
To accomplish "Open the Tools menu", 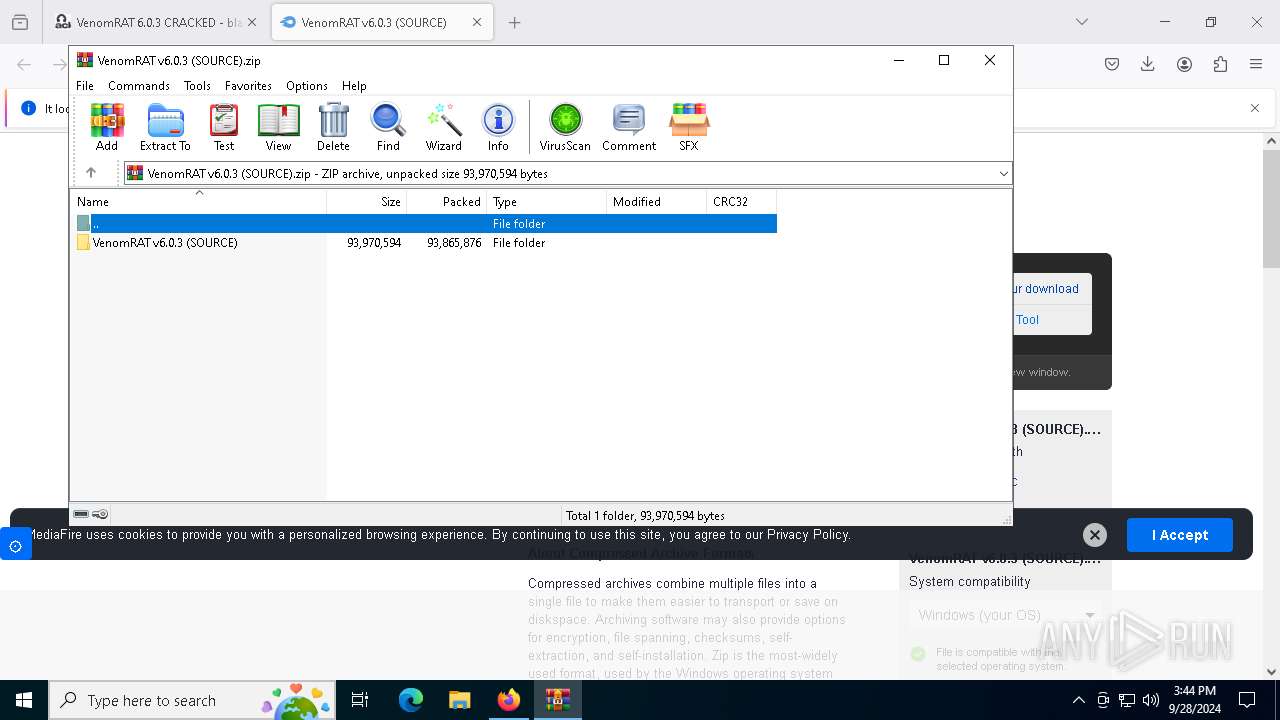I will 197,86.
